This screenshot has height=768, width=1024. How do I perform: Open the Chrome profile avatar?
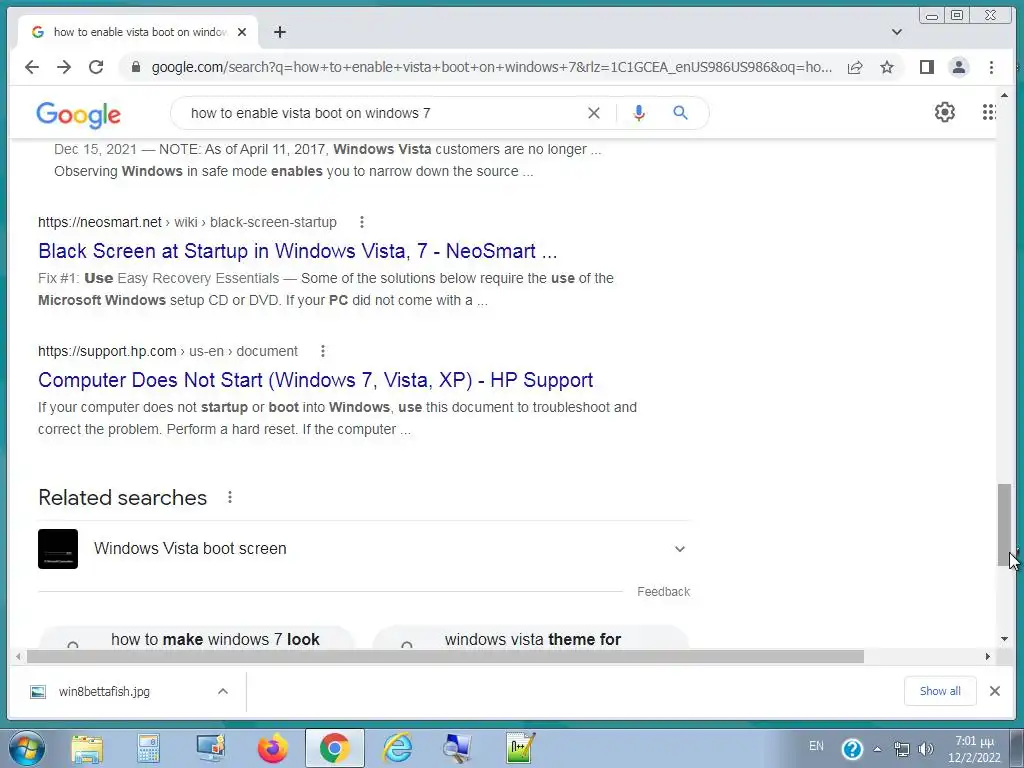959,67
